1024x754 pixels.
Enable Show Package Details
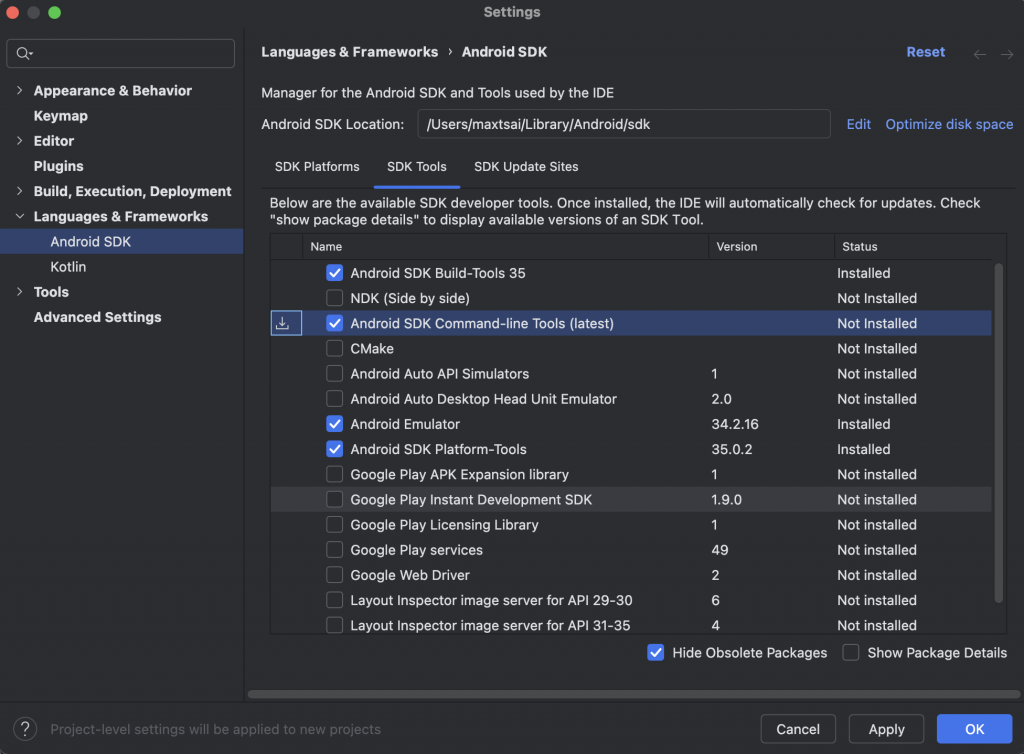click(x=851, y=653)
